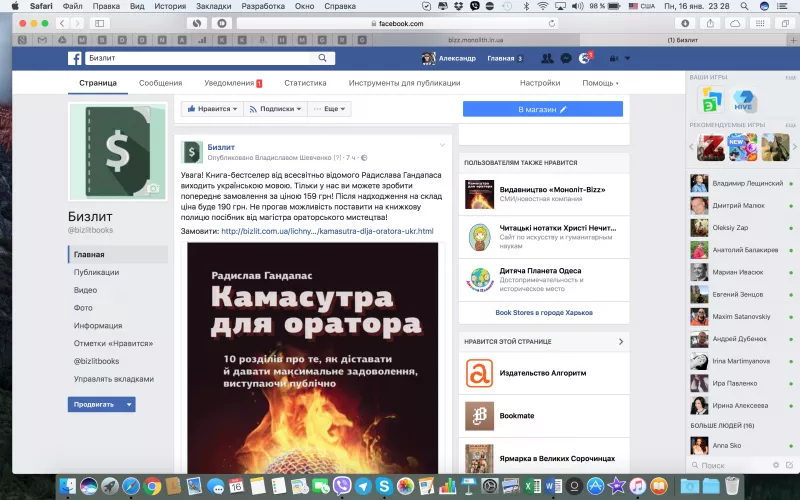Screen dimensions: 800x500
Task: Open App Store from the Dock
Action: pos(595,486)
